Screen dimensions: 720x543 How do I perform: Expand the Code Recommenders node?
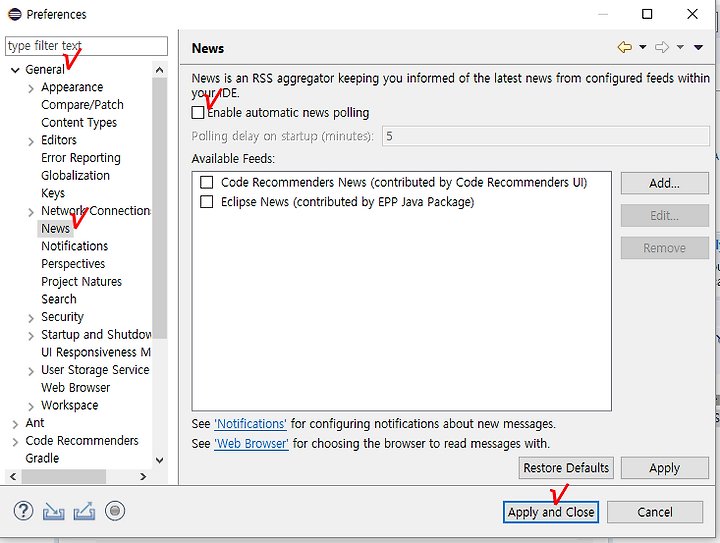pyautogui.click(x=15, y=442)
